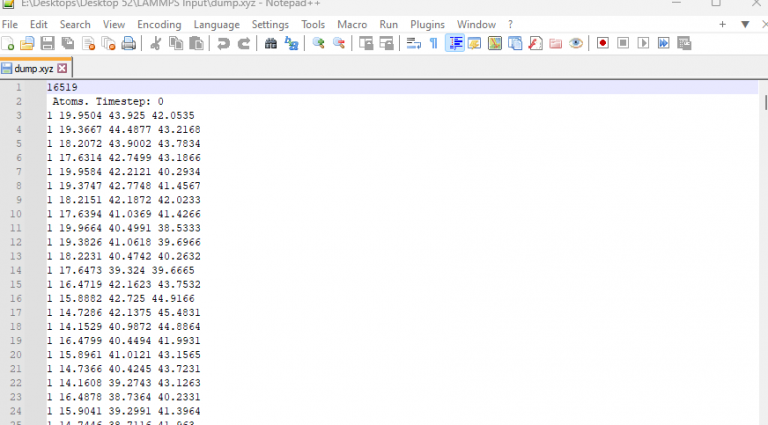Click the Zoom In magnifier icon

319,43
